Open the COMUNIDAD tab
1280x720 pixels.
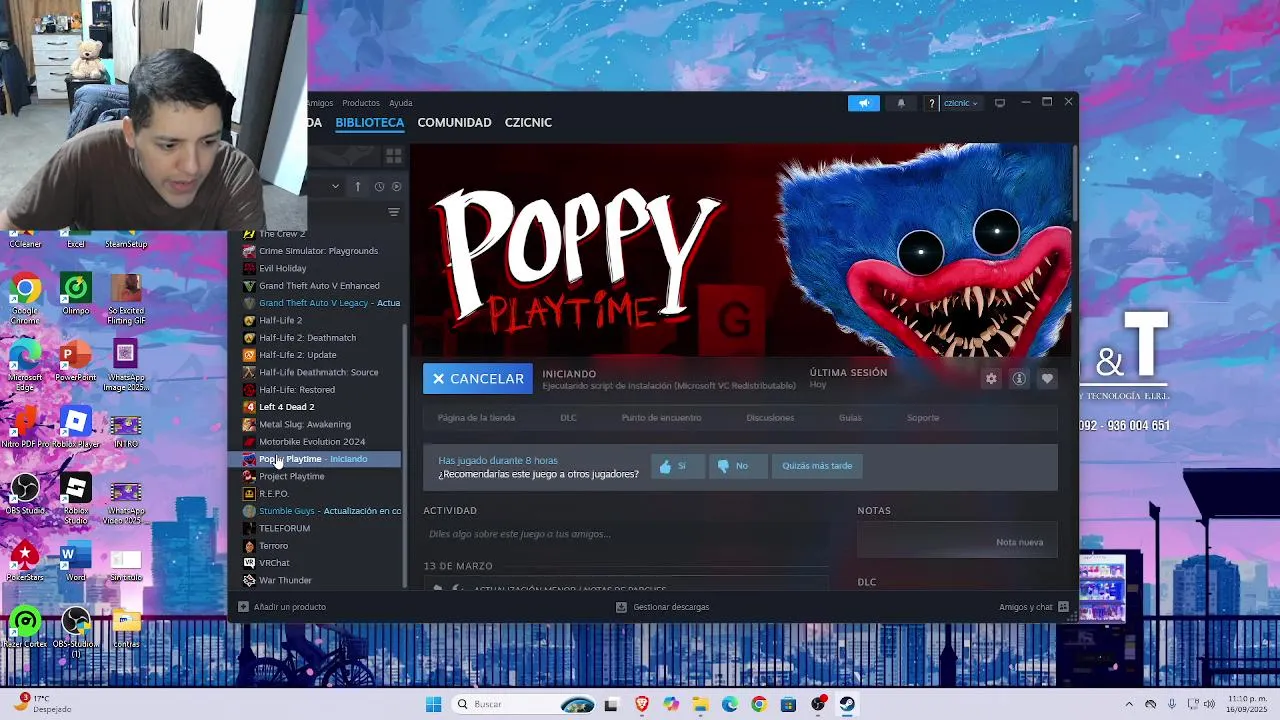point(454,122)
